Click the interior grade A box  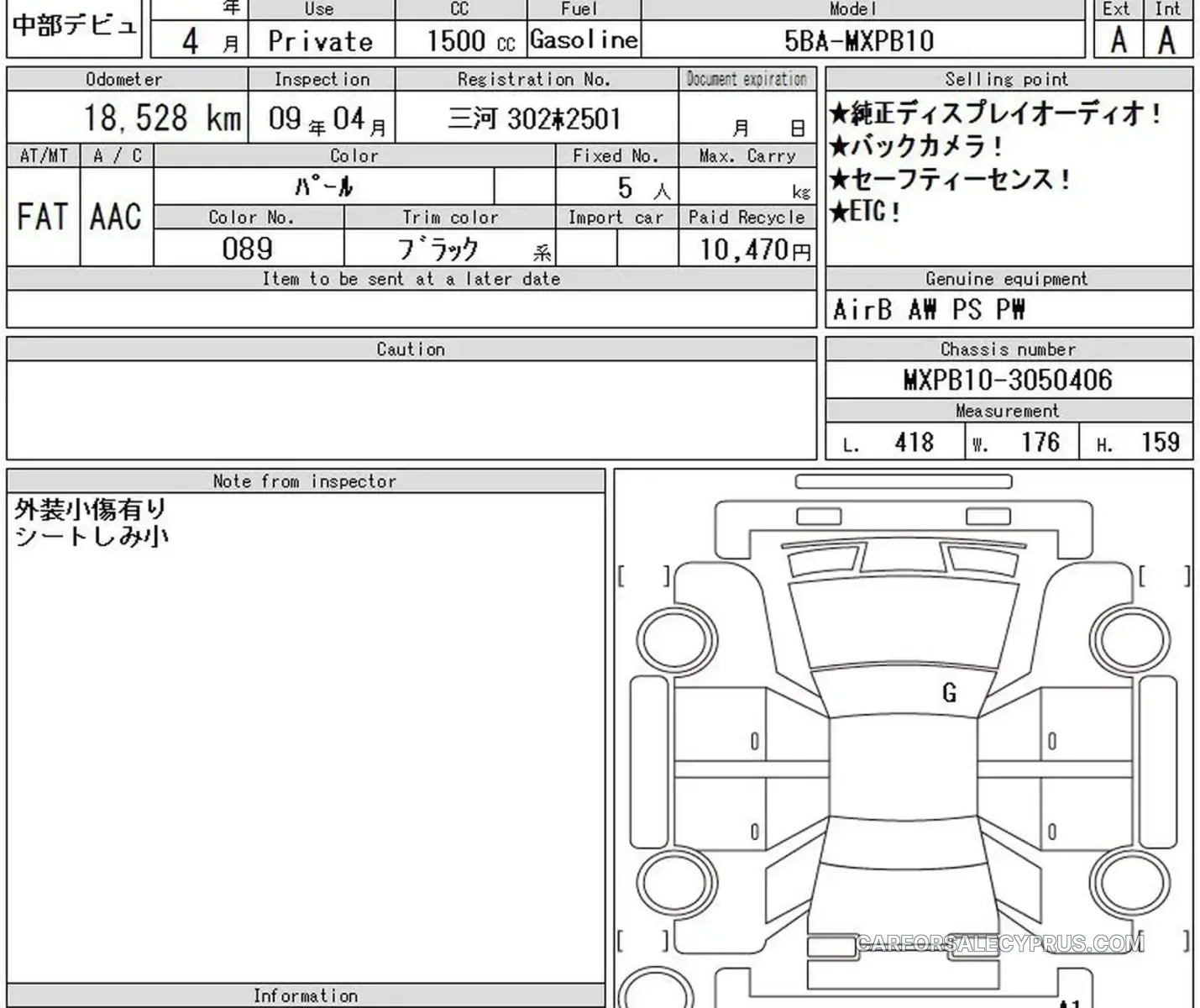tap(1167, 39)
